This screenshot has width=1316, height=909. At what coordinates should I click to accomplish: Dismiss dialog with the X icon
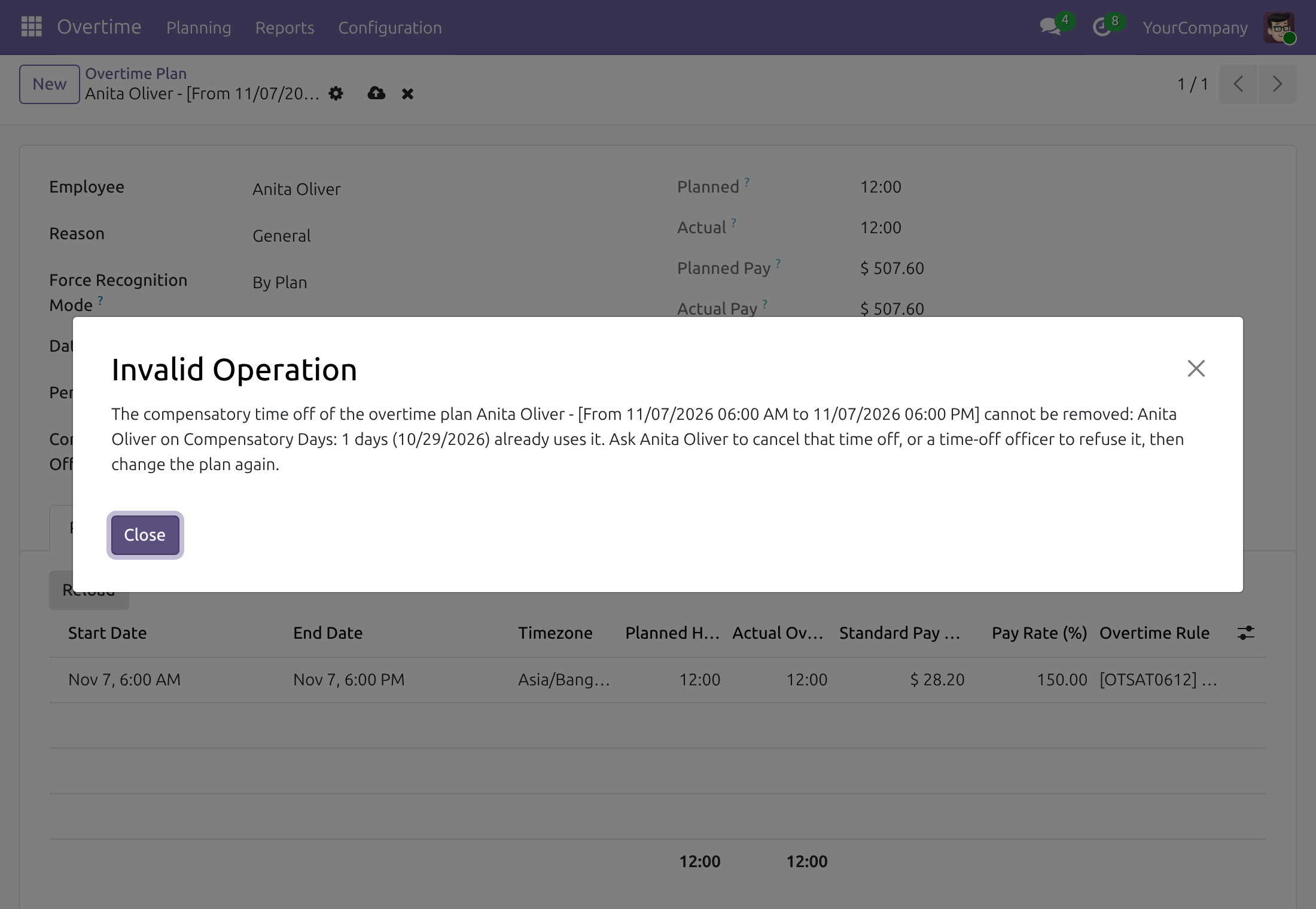[x=1196, y=368]
